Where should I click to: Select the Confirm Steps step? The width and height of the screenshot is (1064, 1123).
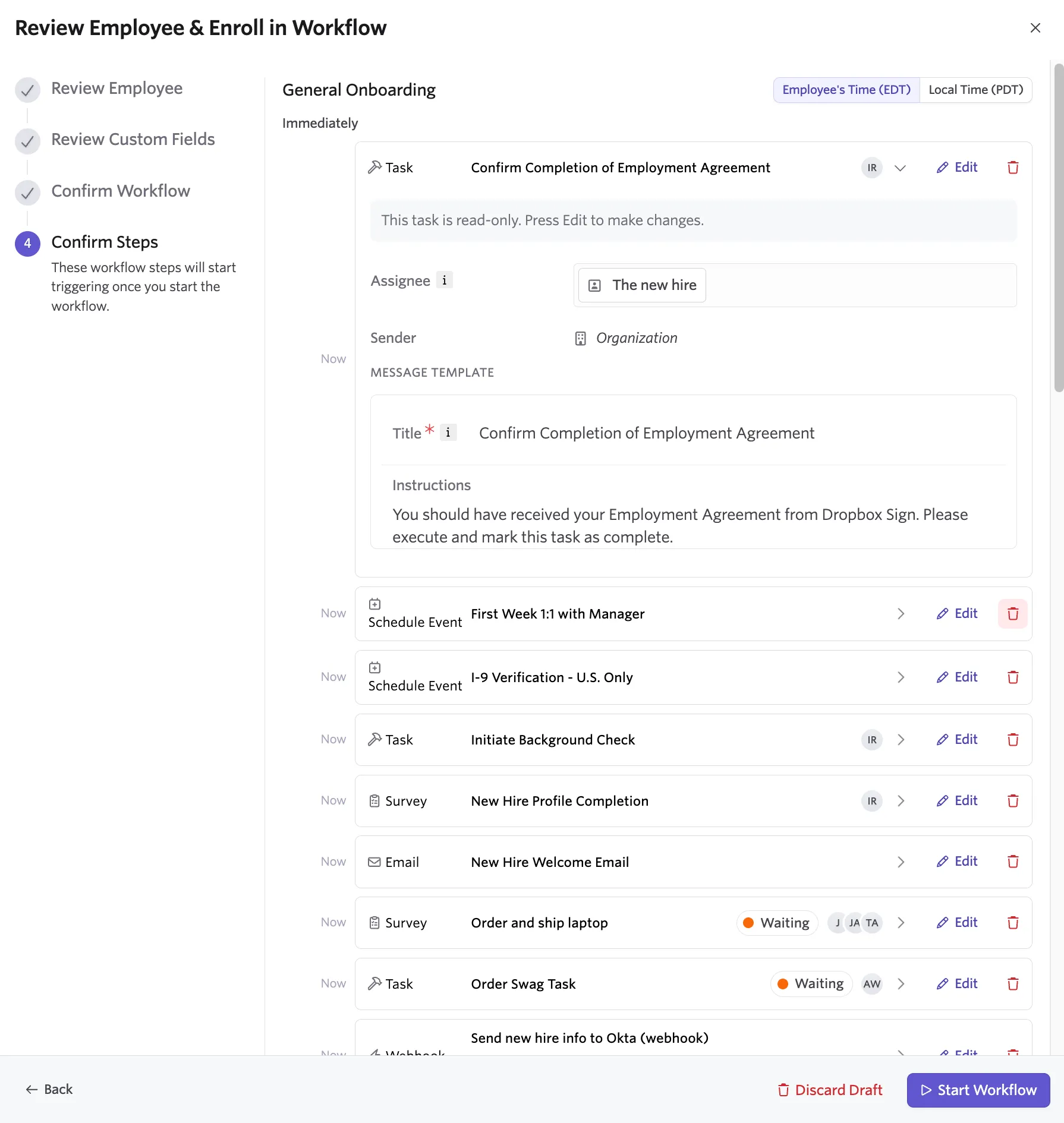click(x=105, y=242)
